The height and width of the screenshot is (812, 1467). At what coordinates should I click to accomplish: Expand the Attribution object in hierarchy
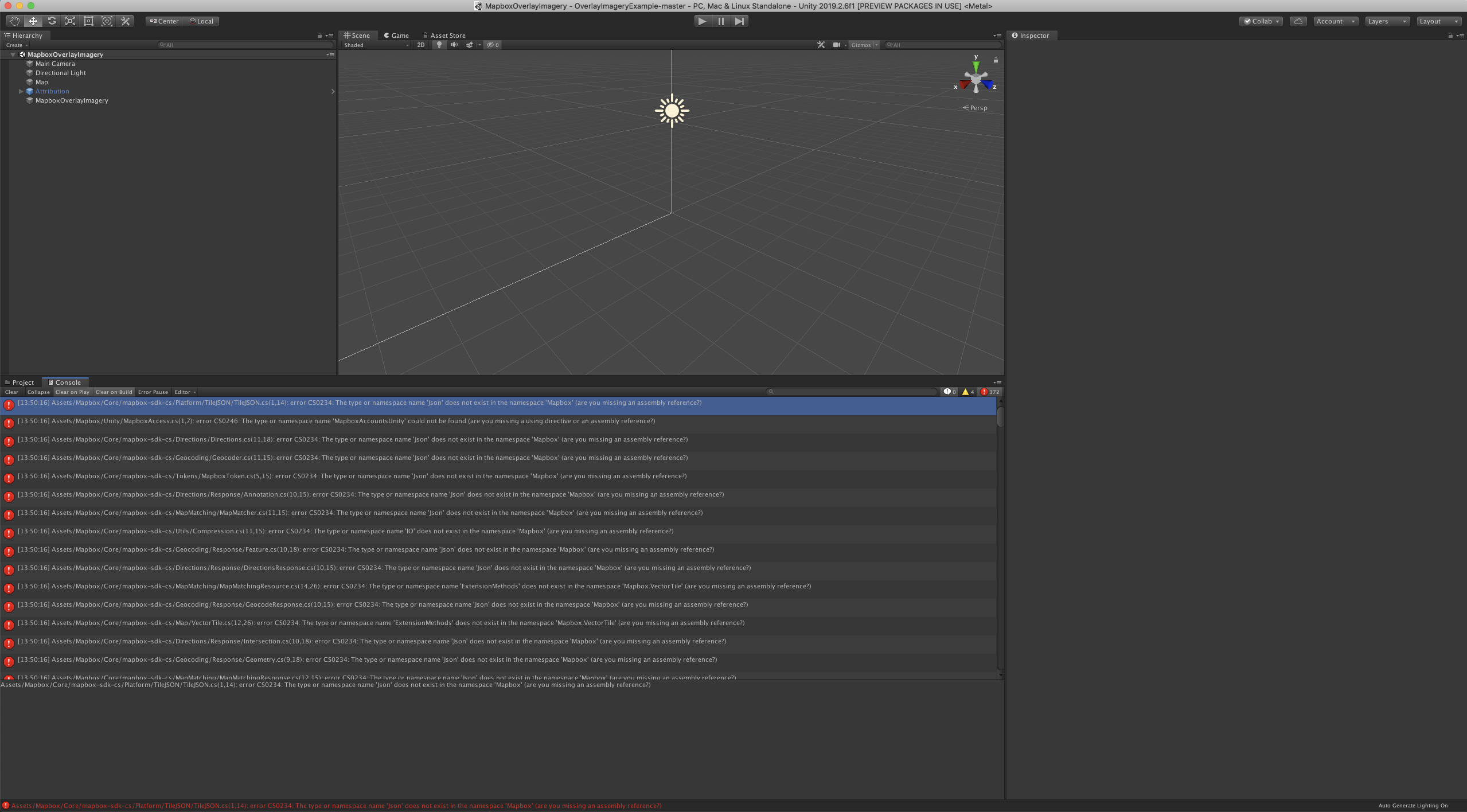[21, 91]
